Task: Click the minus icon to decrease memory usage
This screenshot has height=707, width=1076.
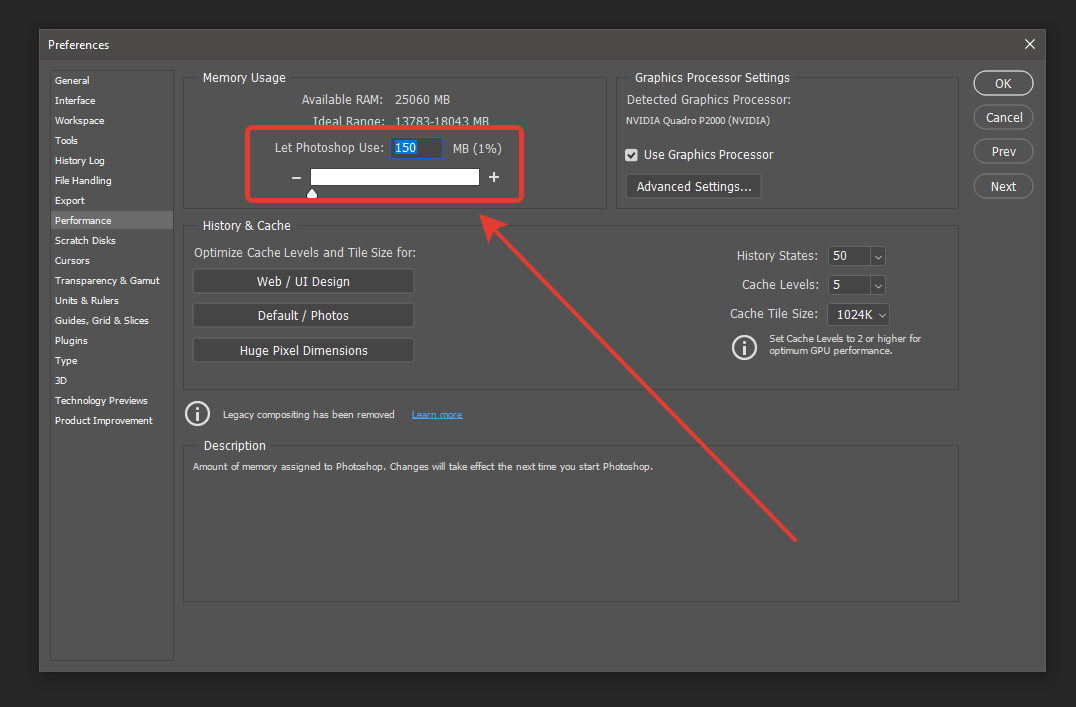Action: [x=296, y=177]
